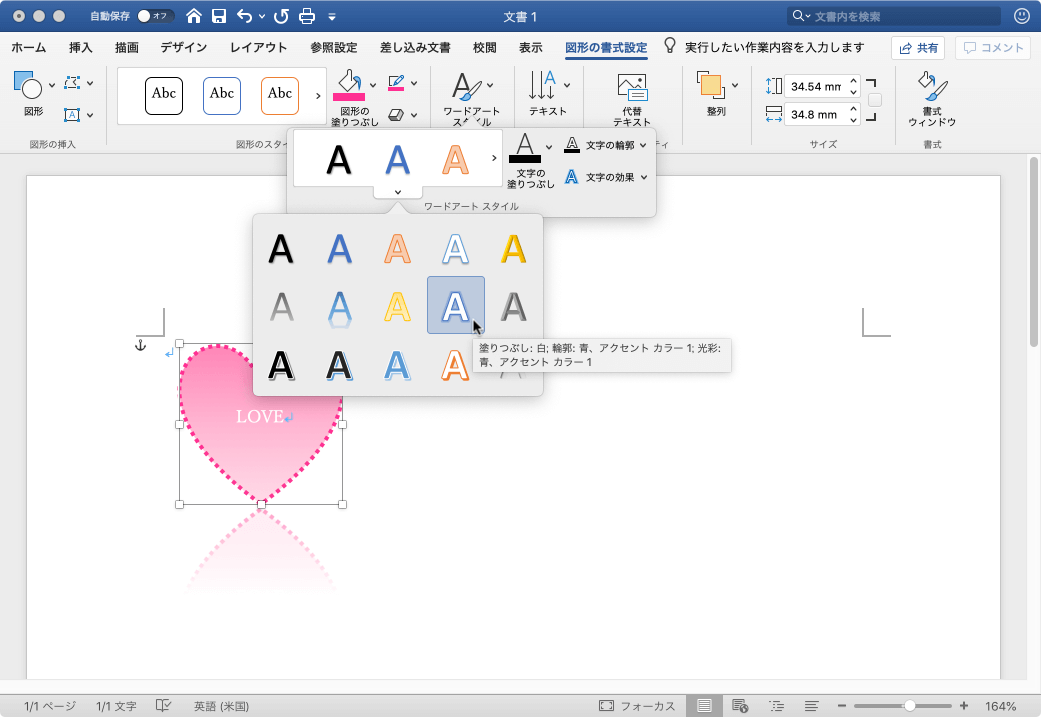
Task: Undo last action arrow icon
Action: coord(244,16)
